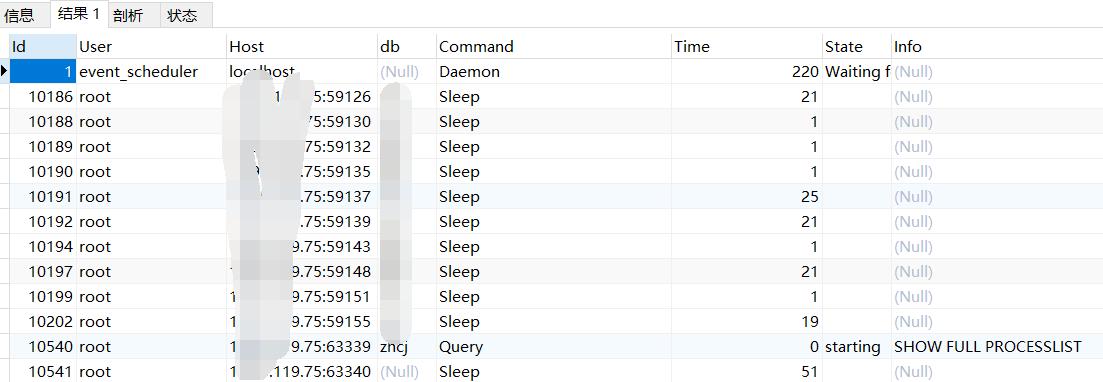1103x382 pixels.
Task: Click the Query command cell
Action: (554, 346)
